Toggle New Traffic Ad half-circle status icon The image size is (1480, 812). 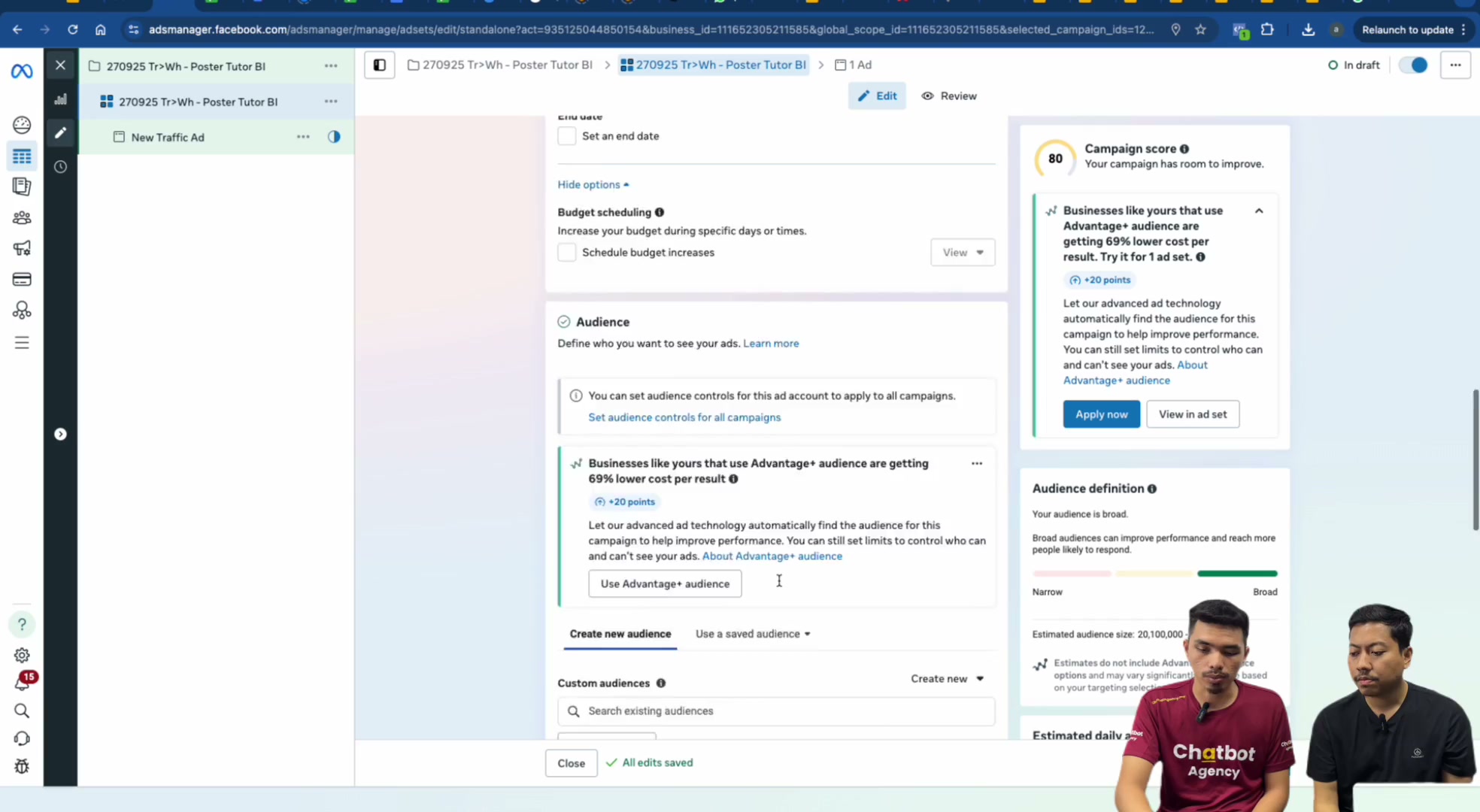click(334, 137)
